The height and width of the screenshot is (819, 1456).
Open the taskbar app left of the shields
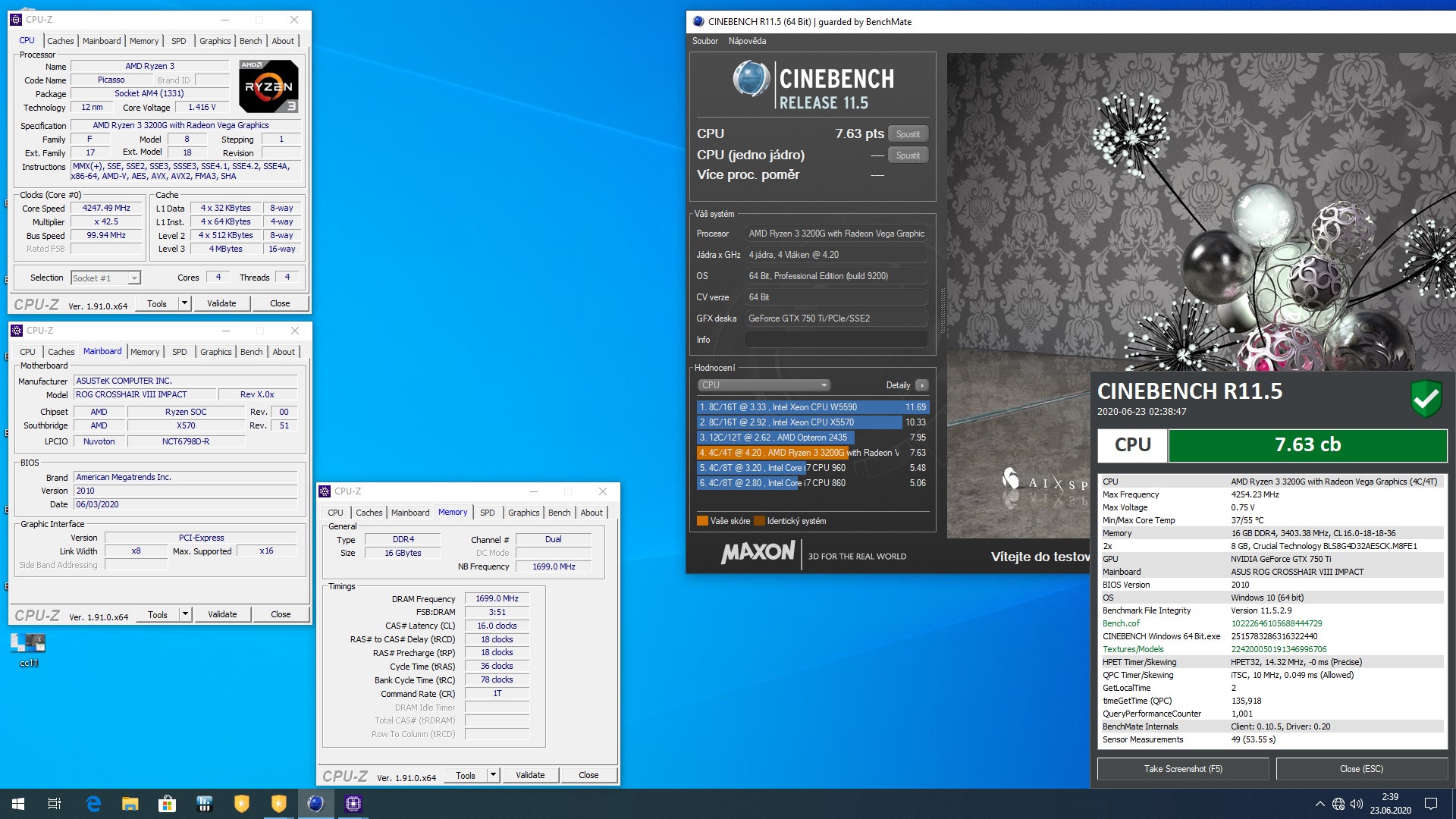tap(205, 804)
